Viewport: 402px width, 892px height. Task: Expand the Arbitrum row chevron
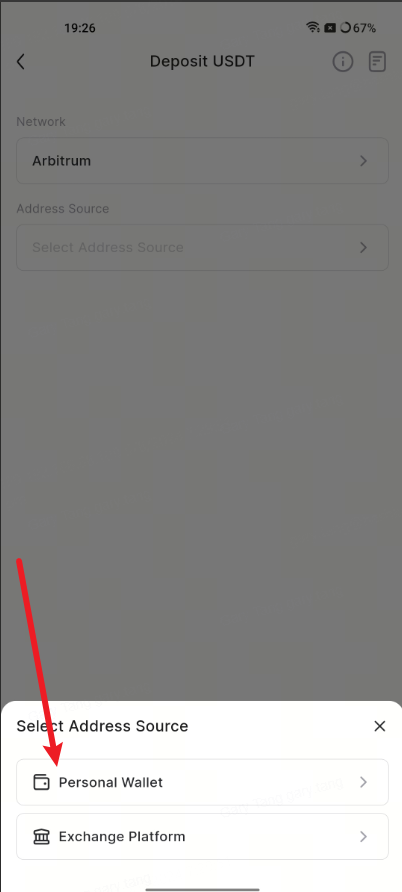[364, 161]
